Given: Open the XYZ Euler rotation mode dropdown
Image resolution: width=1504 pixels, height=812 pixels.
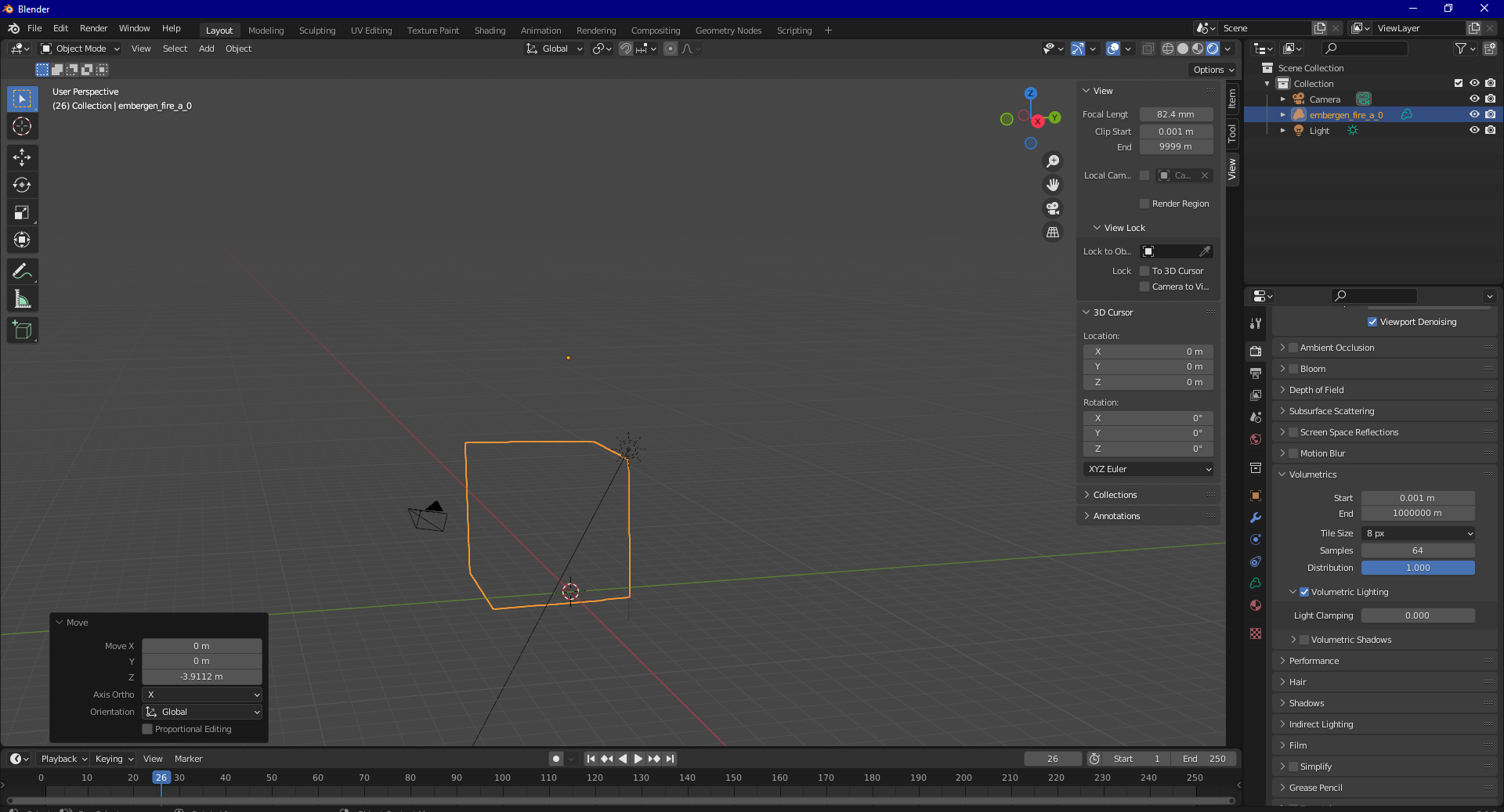Looking at the screenshot, I should click(x=1148, y=469).
